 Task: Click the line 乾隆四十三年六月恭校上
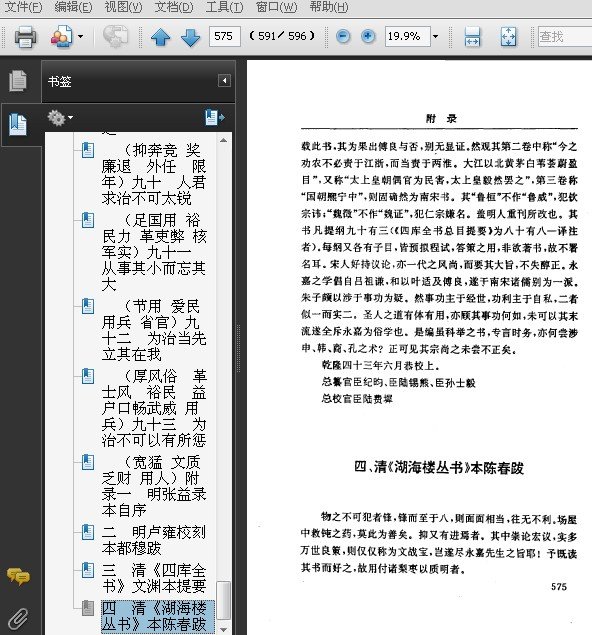pos(381,366)
